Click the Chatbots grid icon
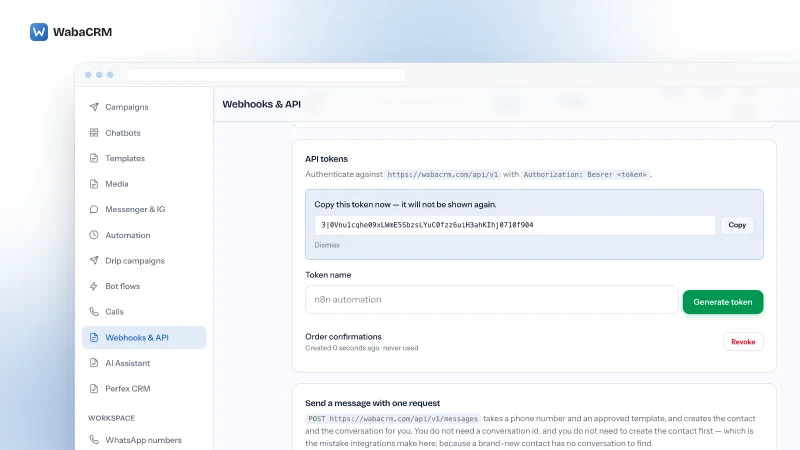This screenshot has width=800, height=450. click(x=94, y=133)
